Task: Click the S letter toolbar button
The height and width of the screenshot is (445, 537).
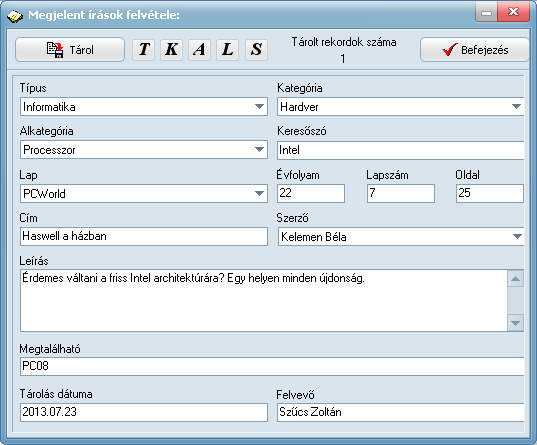Action: click(256, 49)
